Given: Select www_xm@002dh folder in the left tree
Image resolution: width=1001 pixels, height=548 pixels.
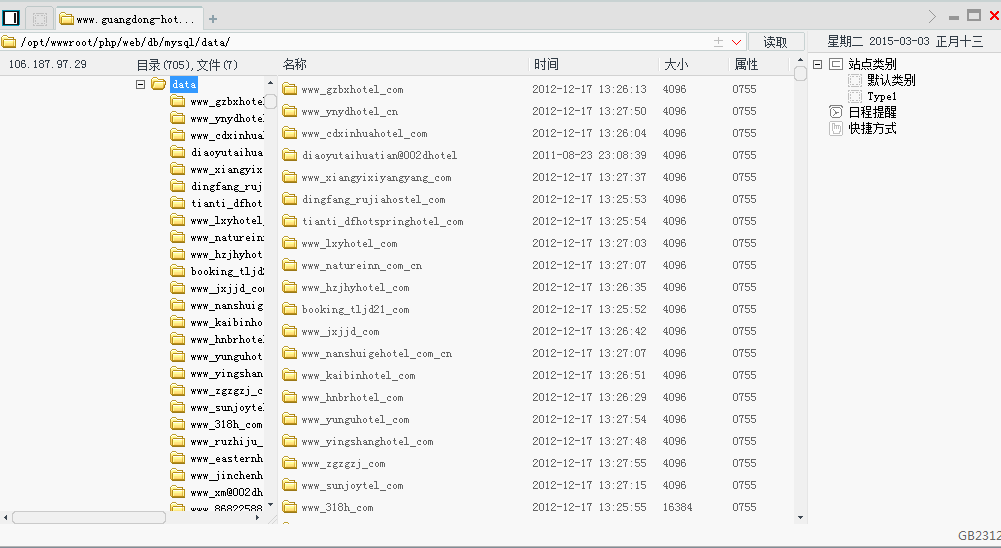Looking at the screenshot, I should [x=226, y=492].
